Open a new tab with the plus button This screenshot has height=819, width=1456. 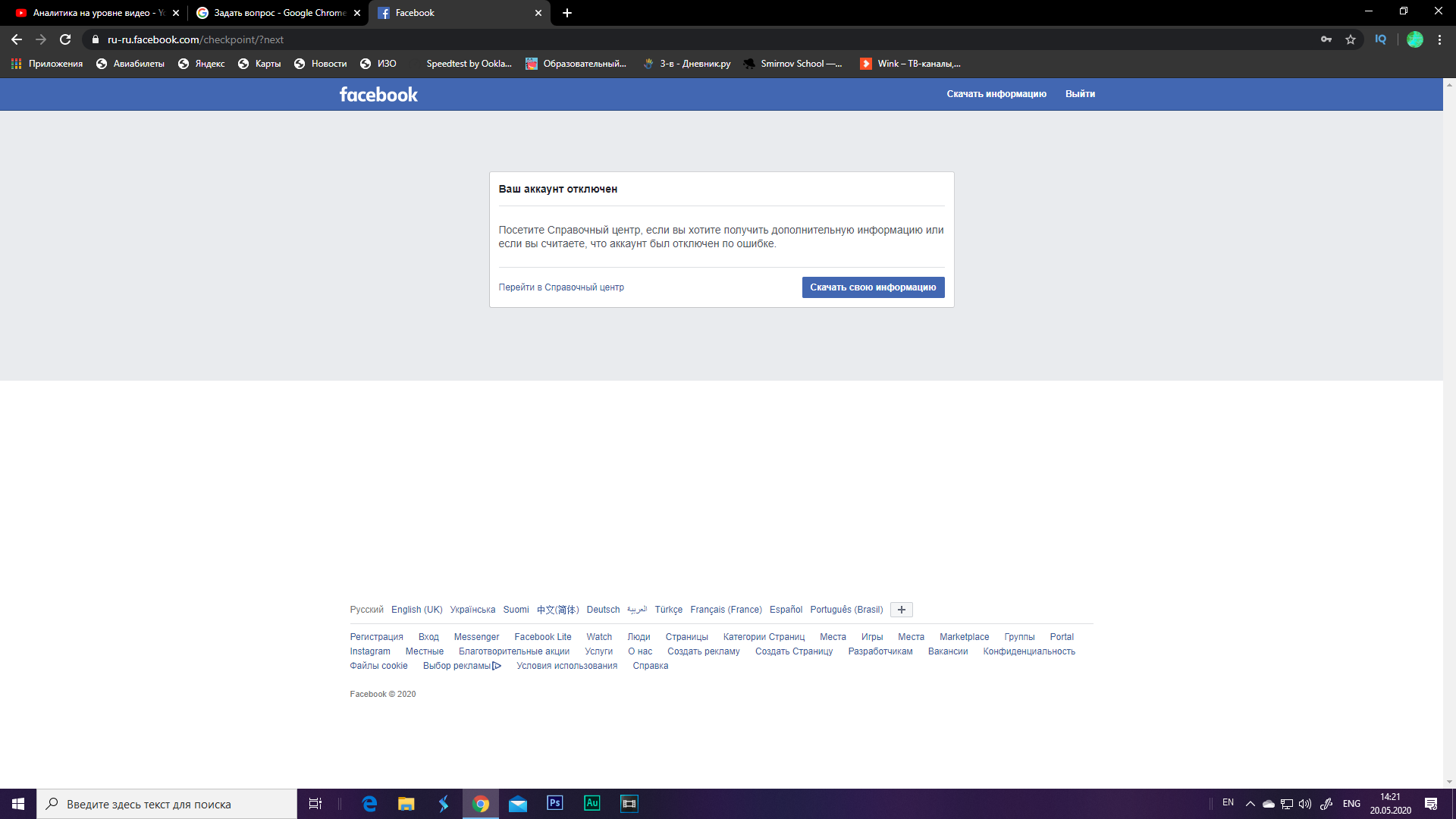coord(567,13)
